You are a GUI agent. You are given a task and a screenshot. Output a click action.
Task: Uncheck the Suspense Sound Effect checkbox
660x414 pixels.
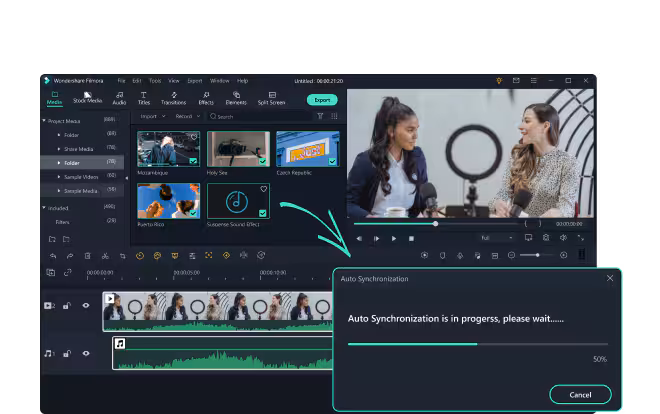263,213
